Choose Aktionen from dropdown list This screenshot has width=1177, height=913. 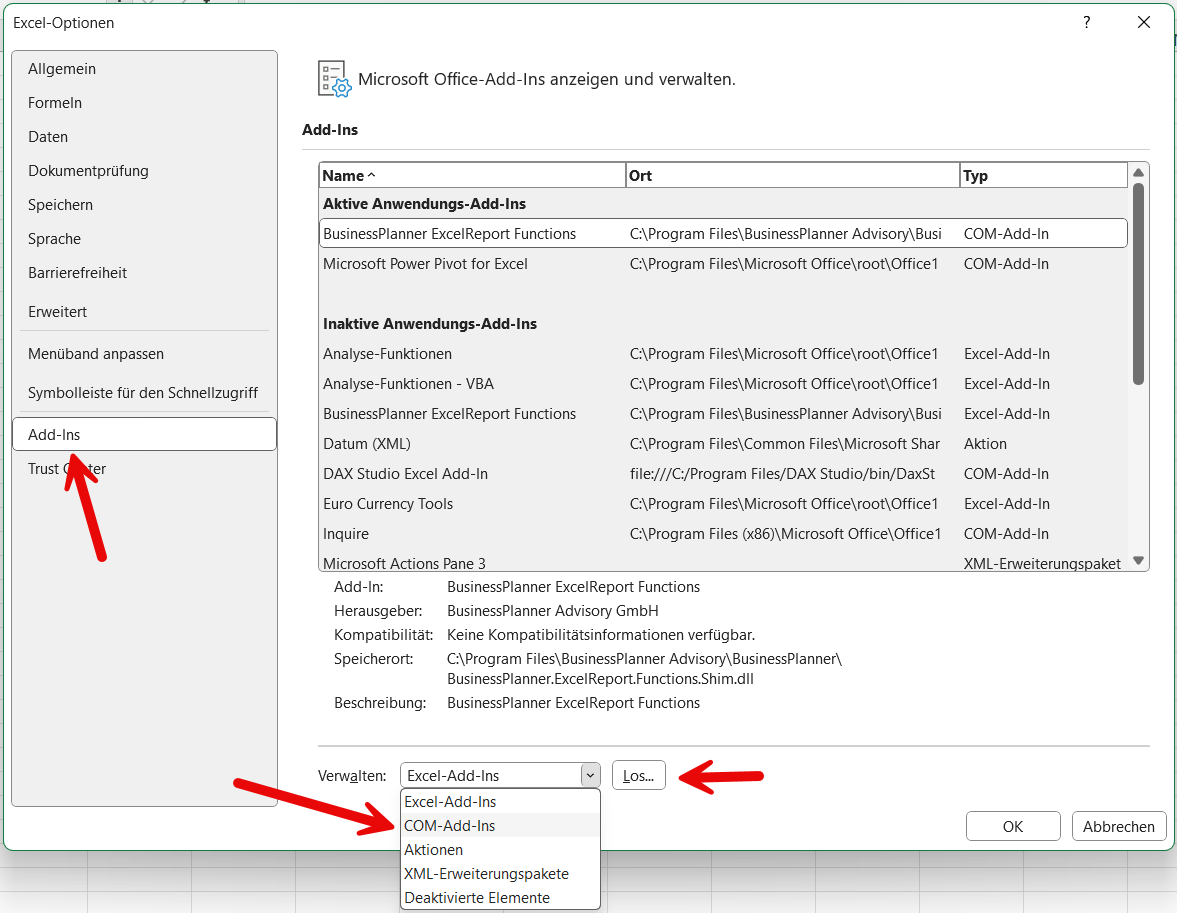point(501,850)
